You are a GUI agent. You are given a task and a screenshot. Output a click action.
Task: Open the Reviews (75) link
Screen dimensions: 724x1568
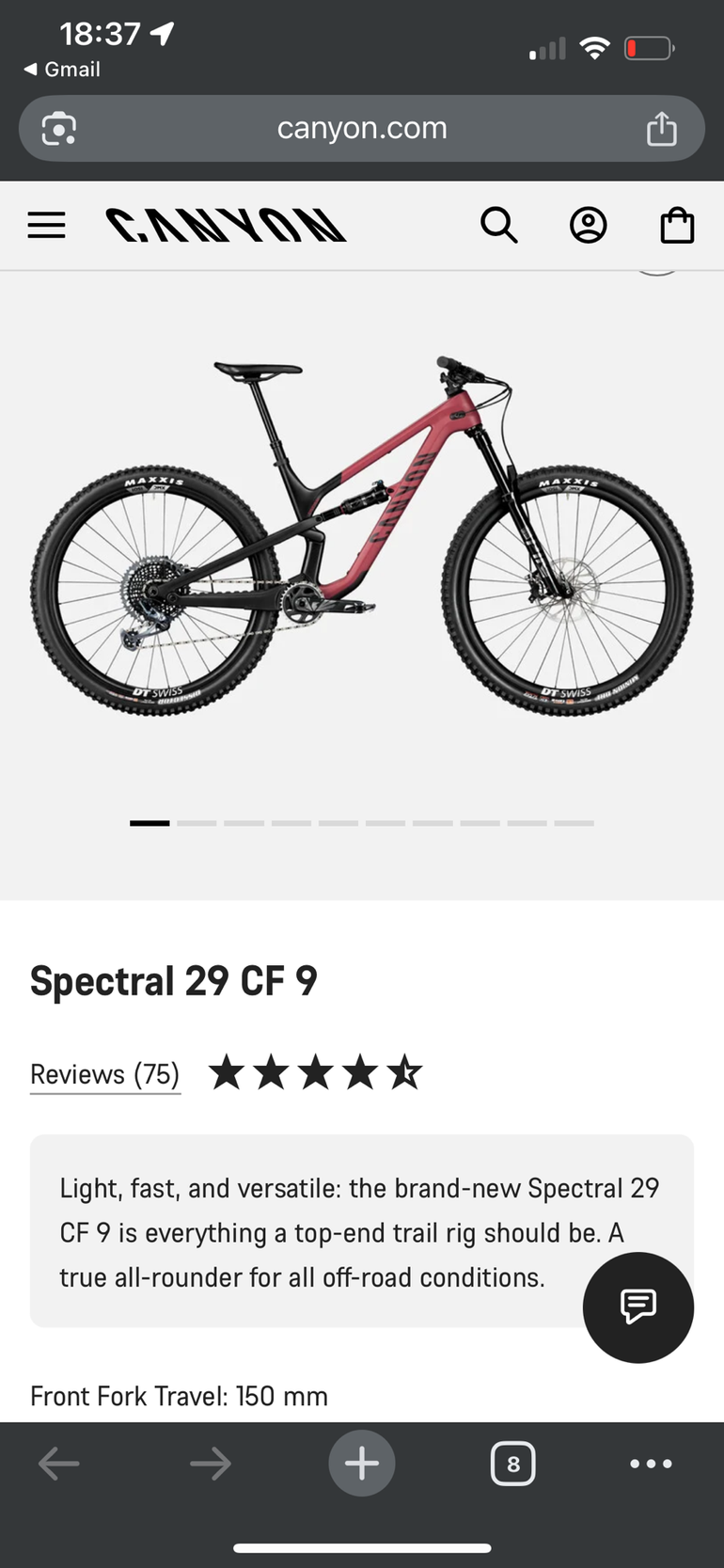(104, 1074)
